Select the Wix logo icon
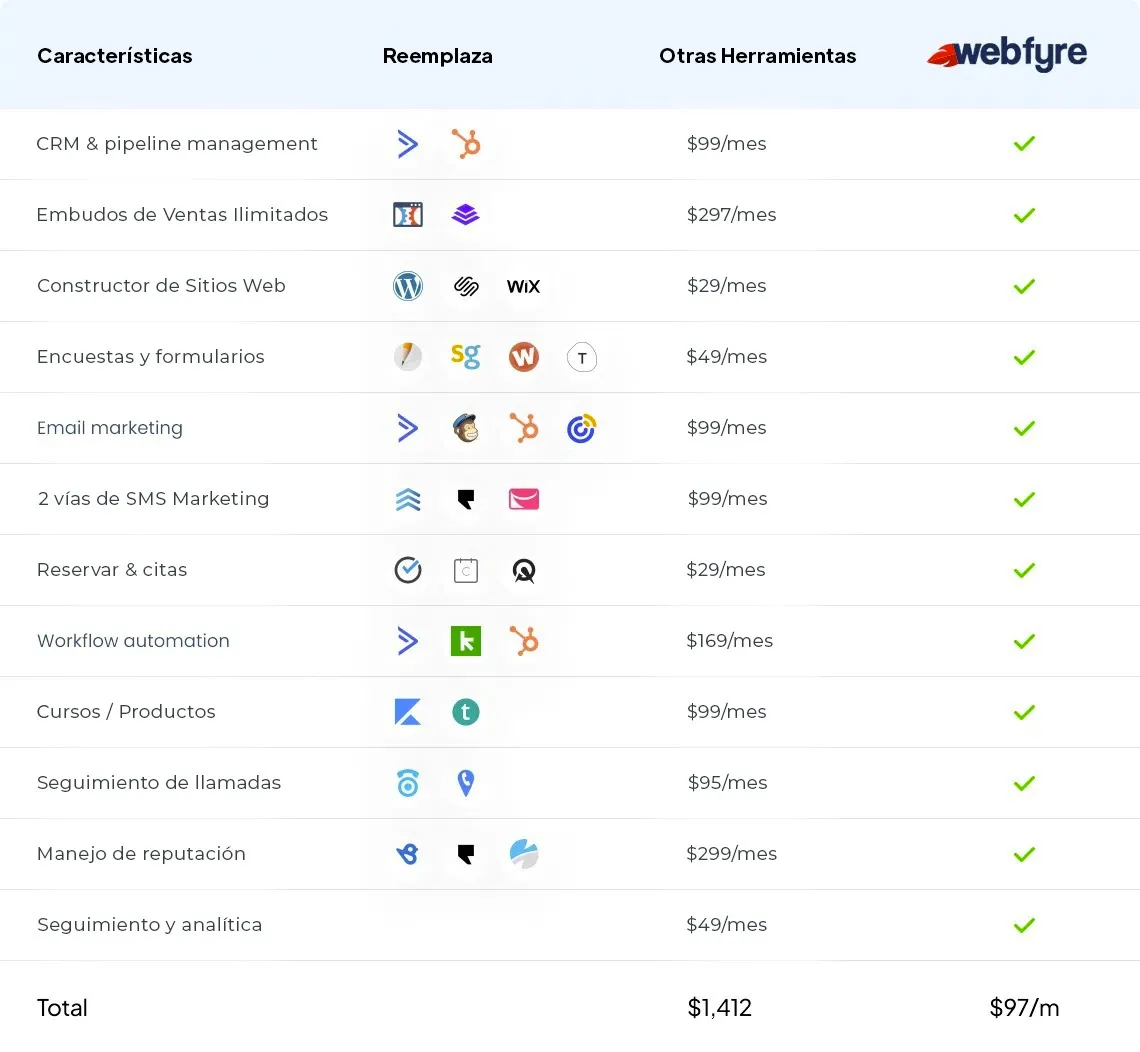This screenshot has height=1052, width=1140. [523, 287]
